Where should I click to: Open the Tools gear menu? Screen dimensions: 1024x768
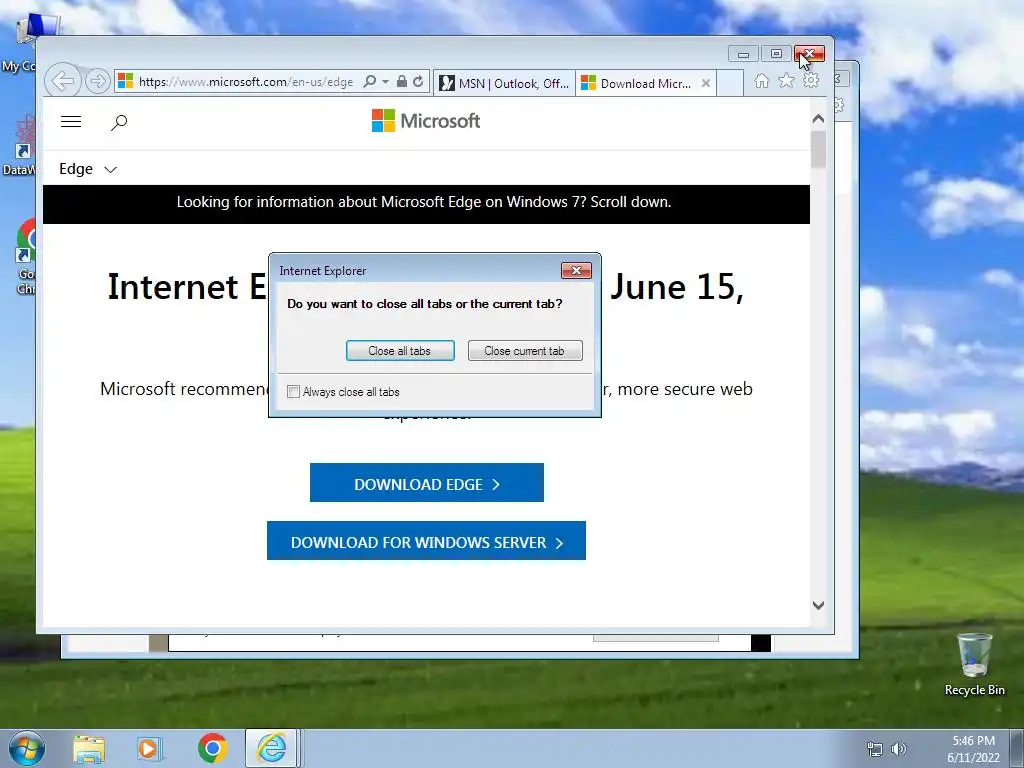(811, 80)
